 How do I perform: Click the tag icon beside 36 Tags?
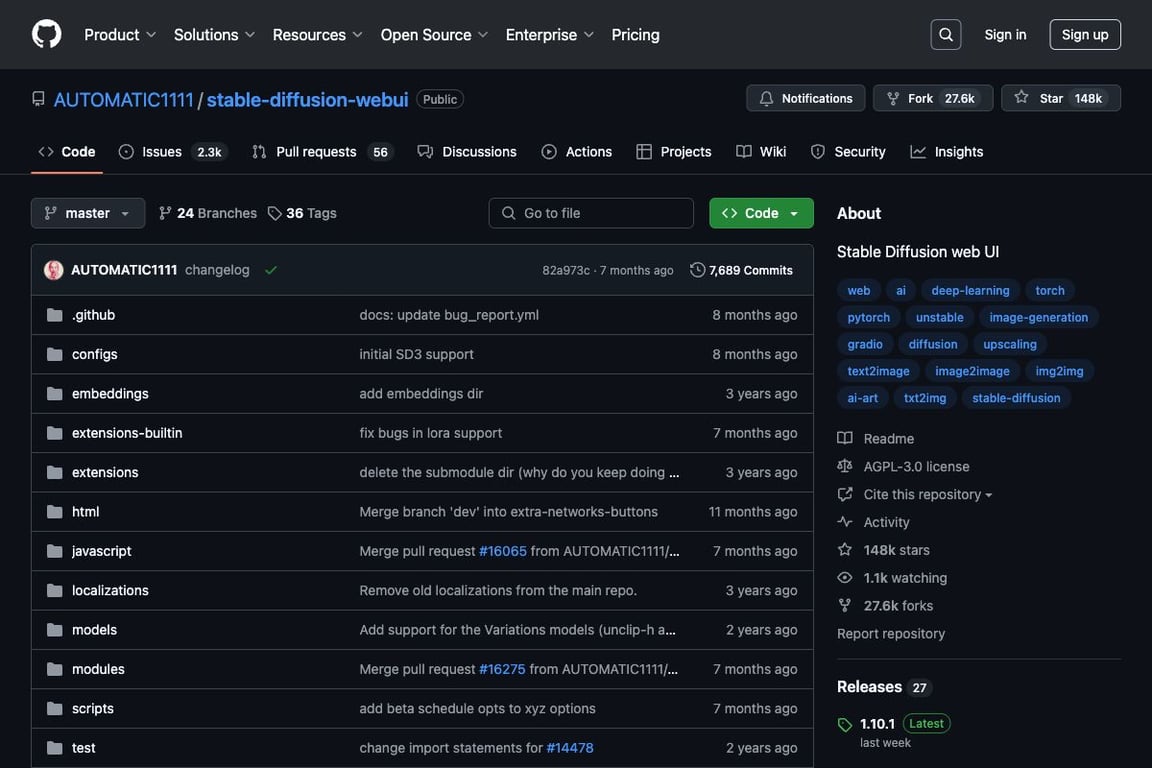tap(275, 213)
